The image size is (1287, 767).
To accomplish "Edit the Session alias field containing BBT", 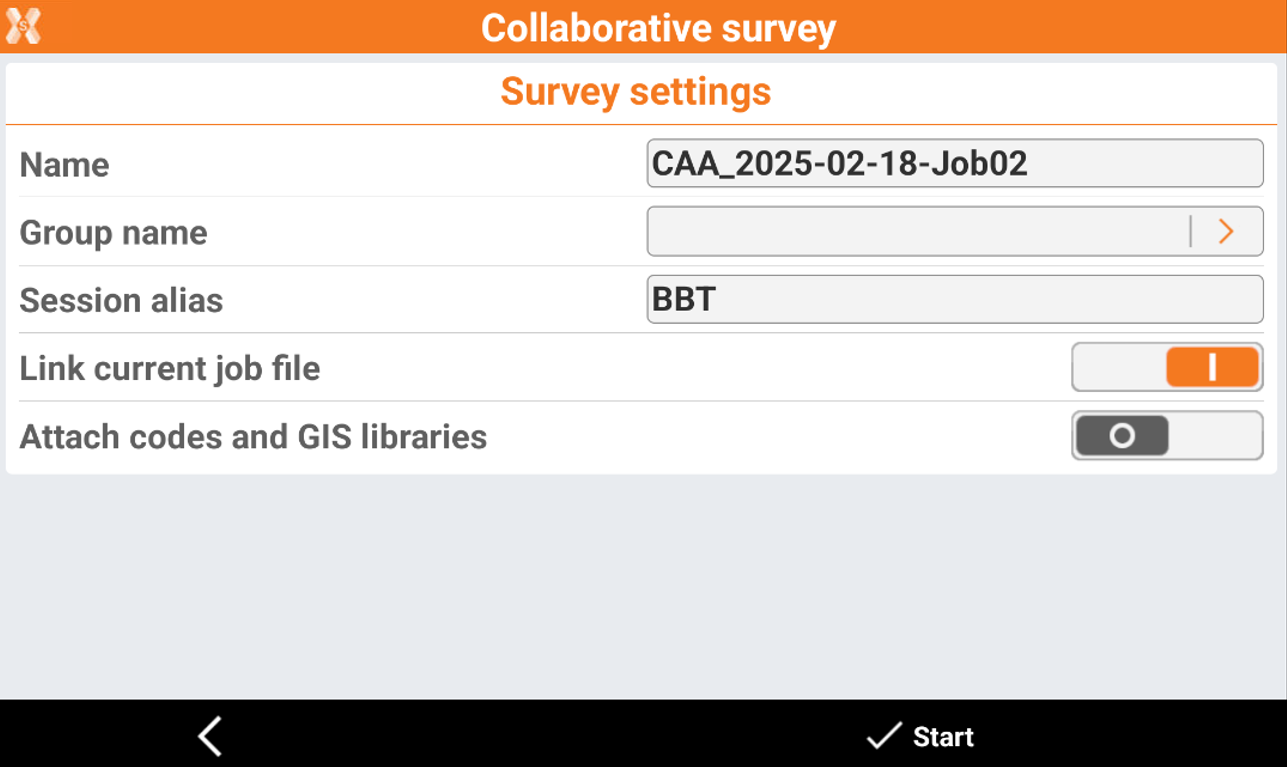I will pyautogui.click(x=954, y=299).
